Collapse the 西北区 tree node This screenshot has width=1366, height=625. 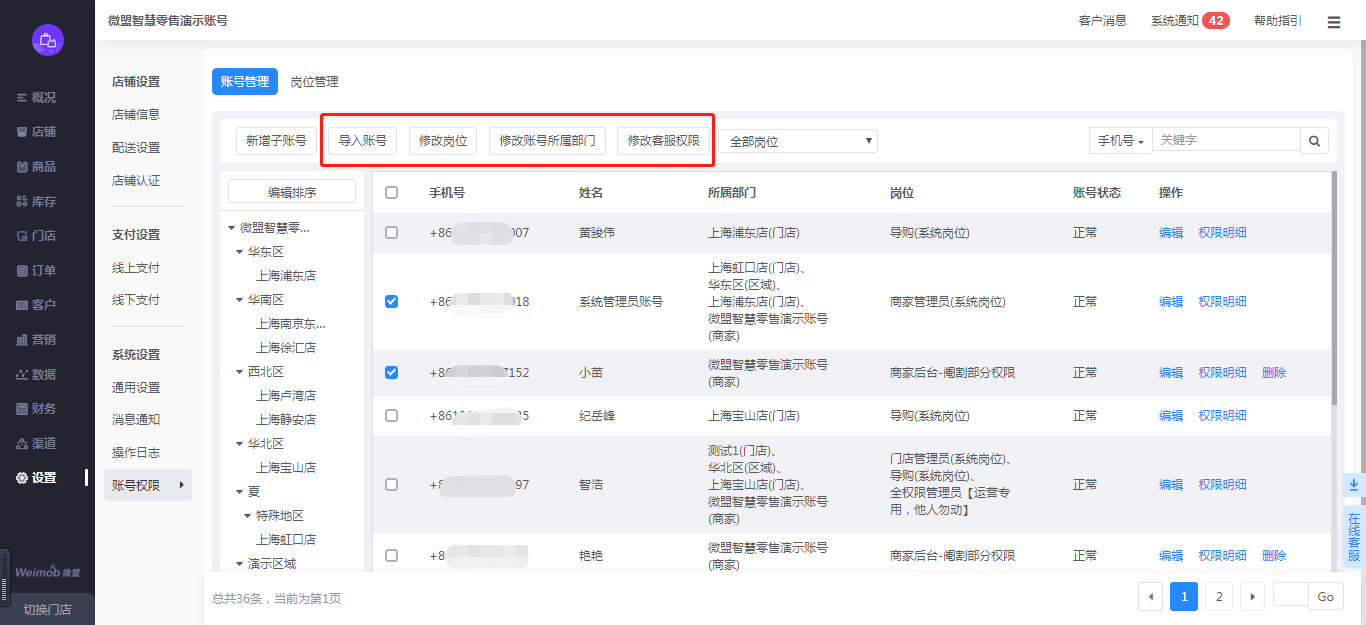240,372
